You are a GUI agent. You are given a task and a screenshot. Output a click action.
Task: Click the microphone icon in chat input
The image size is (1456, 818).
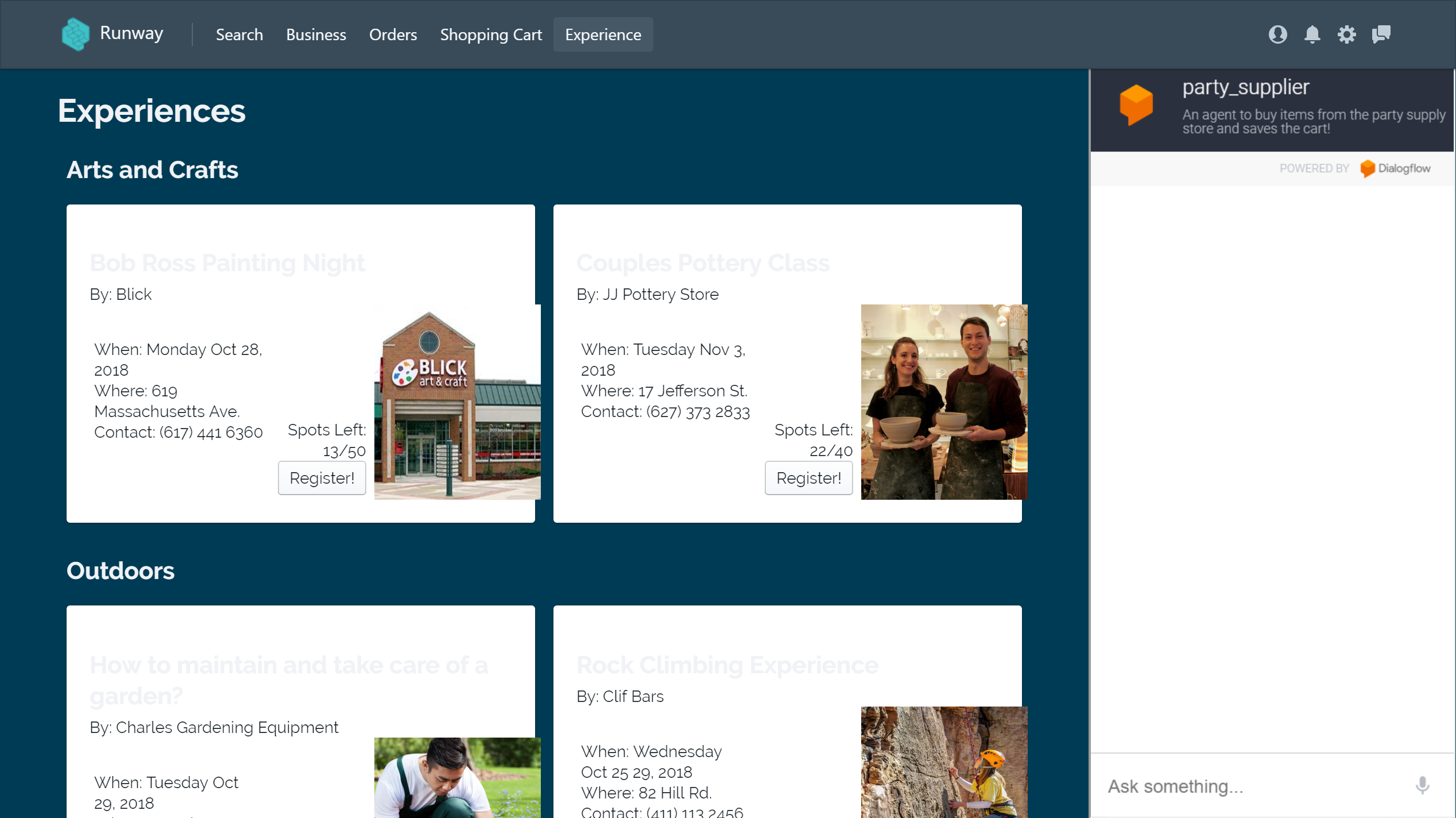click(x=1422, y=785)
